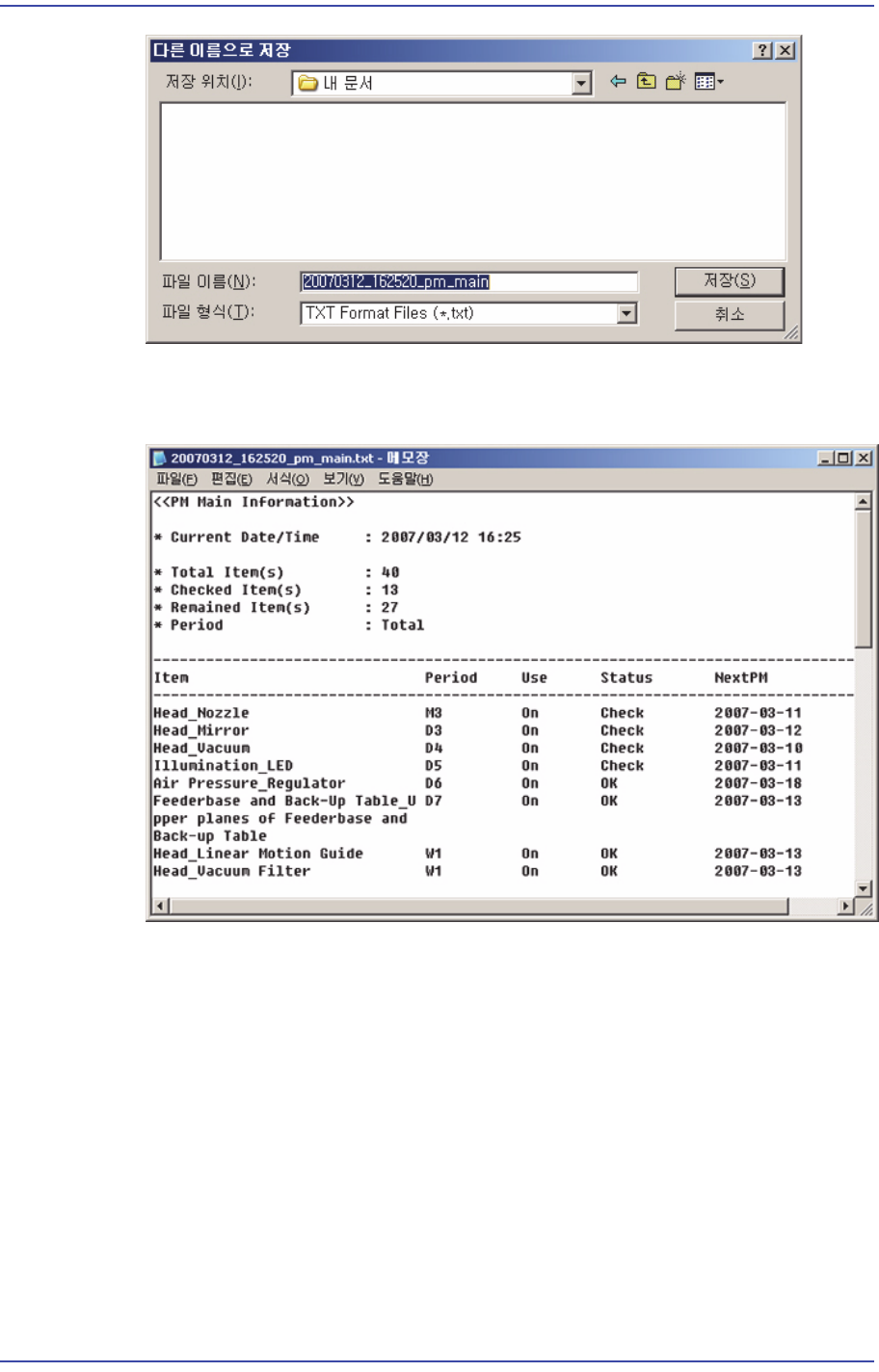Minimize the Notepad window
Image resolution: width=879 pixels, height=1372 pixels.
tap(826, 459)
